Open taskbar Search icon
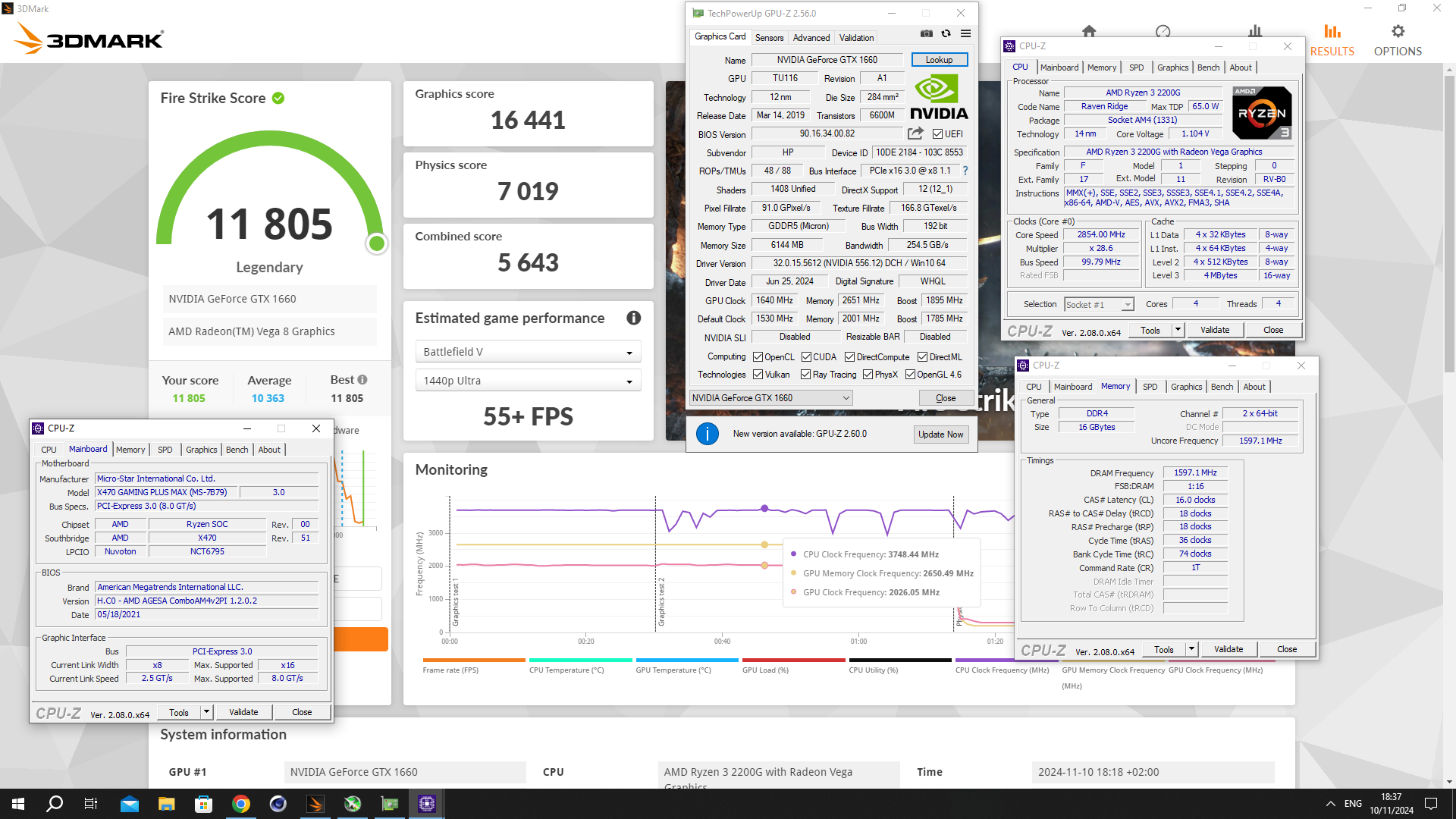Screen dimensions: 1456x819 click(x=55, y=804)
